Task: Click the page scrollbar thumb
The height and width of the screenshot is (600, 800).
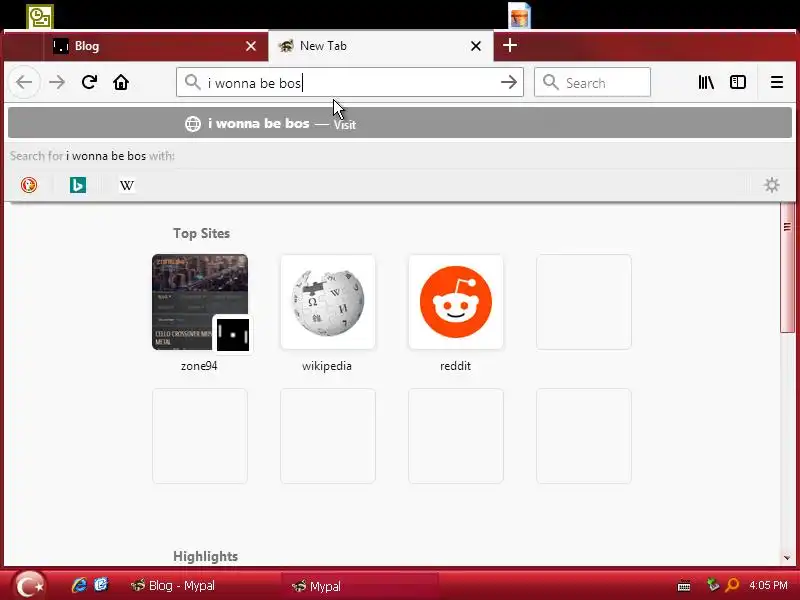Action: 787,268
